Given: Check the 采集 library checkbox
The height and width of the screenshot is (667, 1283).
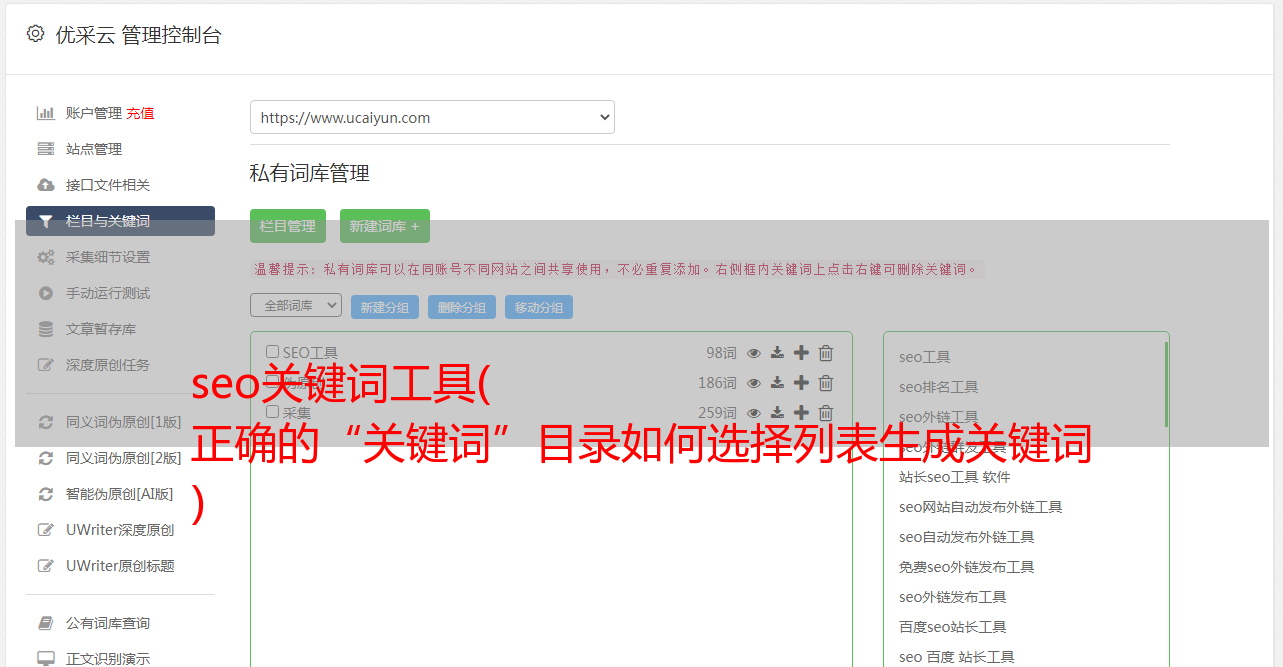Looking at the screenshot, I should pyautogui.click(x=272, y=412).
